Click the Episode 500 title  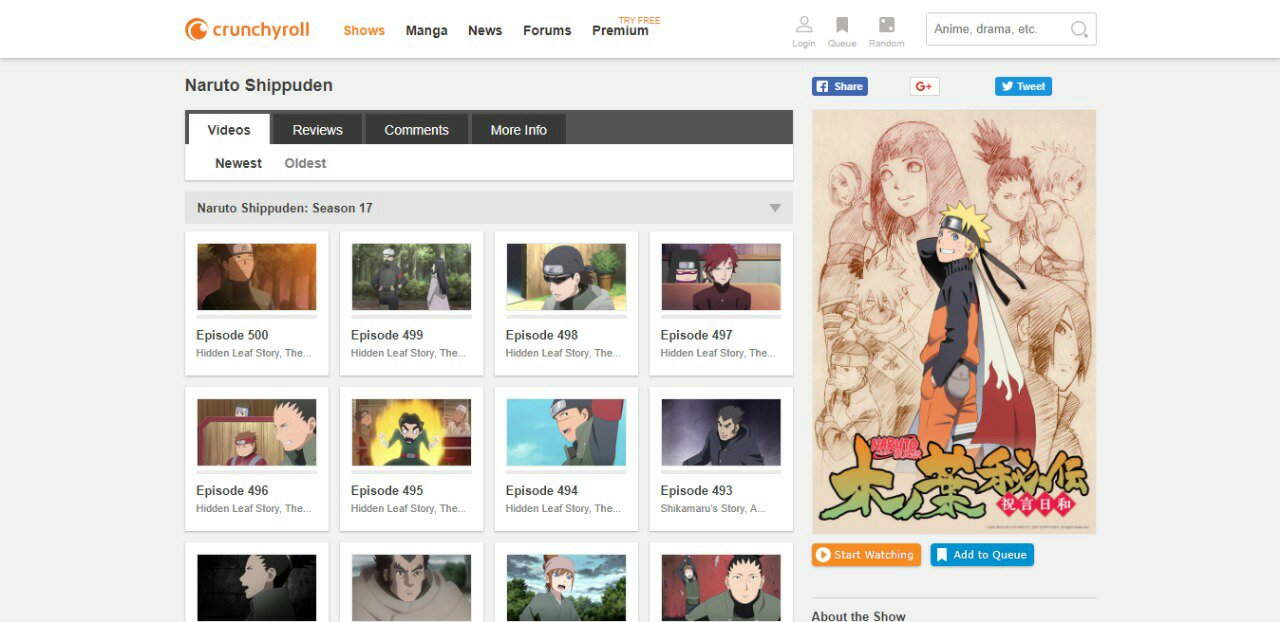tap(232, 335)
